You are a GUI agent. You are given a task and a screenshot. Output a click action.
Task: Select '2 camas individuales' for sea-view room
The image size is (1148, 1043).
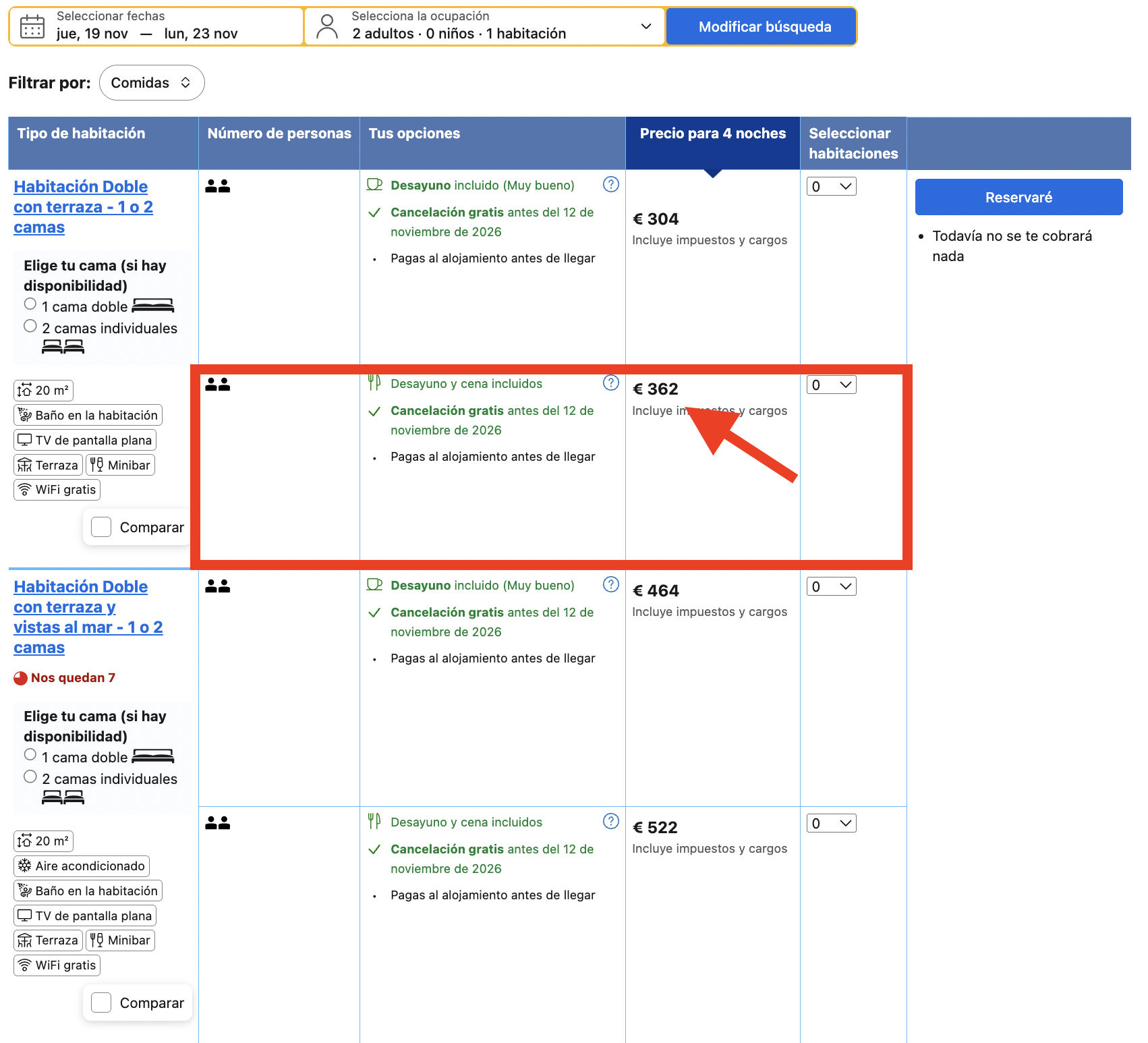click(x=30, y=777)
